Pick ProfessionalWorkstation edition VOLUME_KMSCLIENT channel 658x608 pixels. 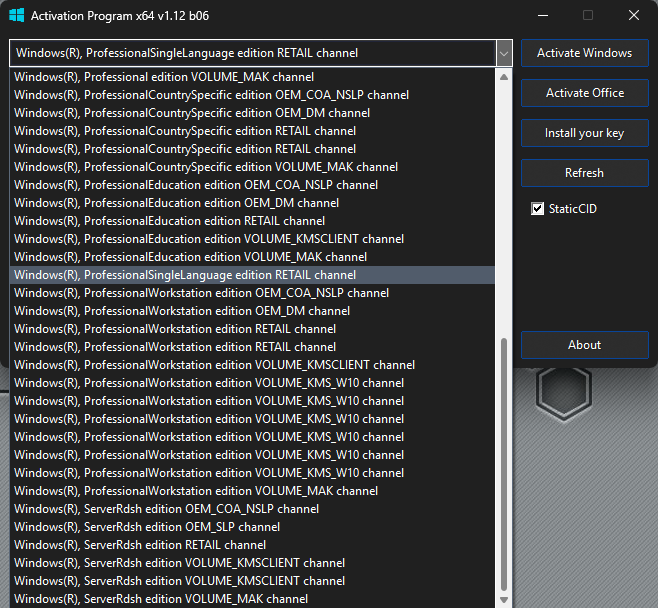(x=252, y=365)
